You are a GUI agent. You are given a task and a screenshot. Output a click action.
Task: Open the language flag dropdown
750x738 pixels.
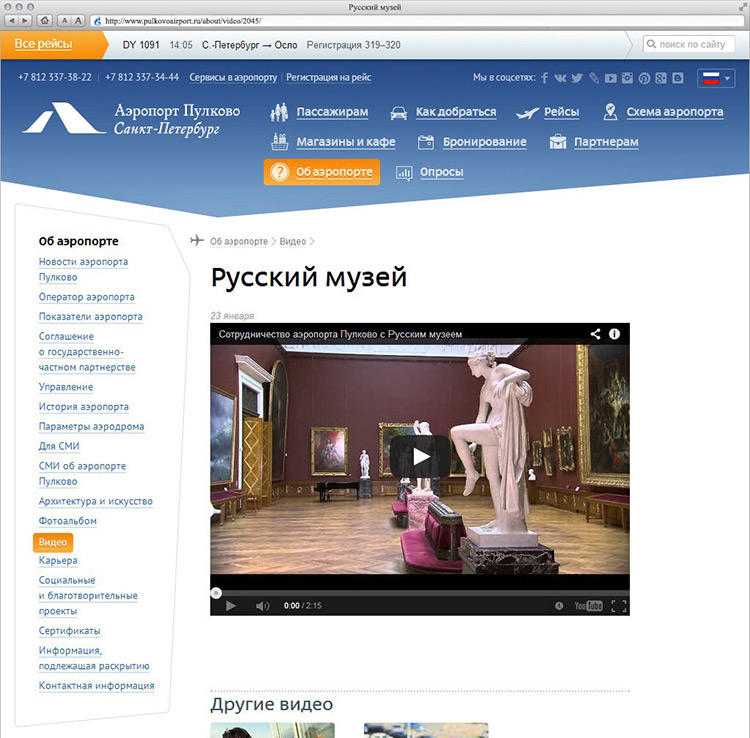pyautogui.click(x=716, y=78)
